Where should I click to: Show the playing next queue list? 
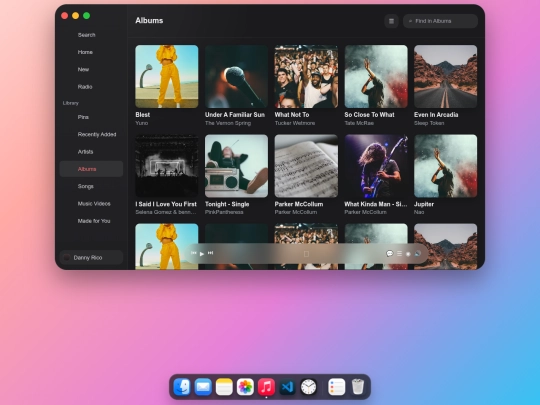point(399,253)
